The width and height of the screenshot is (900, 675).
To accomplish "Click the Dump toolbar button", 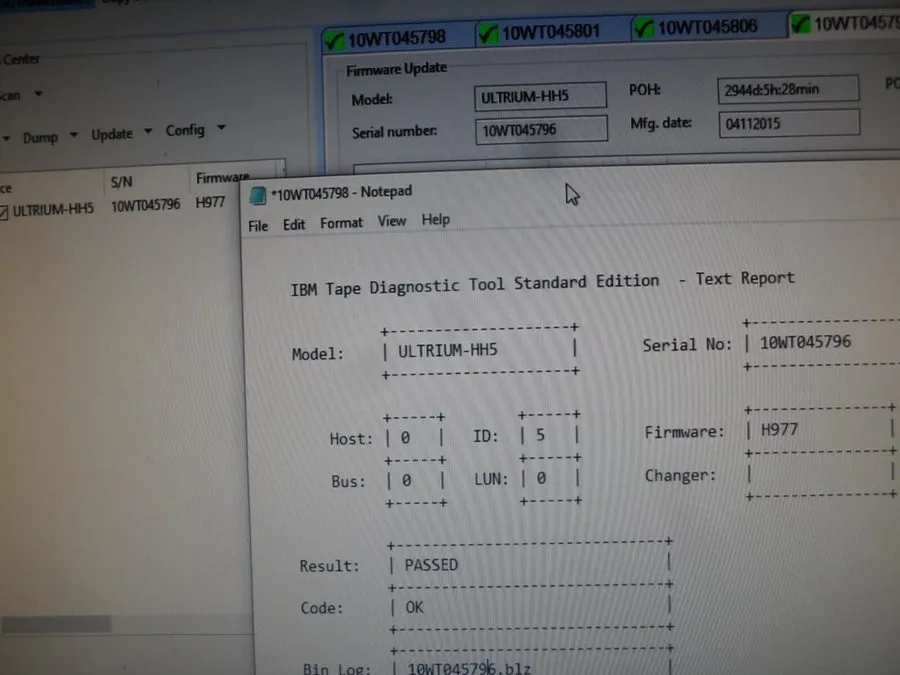I will pyautogui.click(x=40, y=138).
